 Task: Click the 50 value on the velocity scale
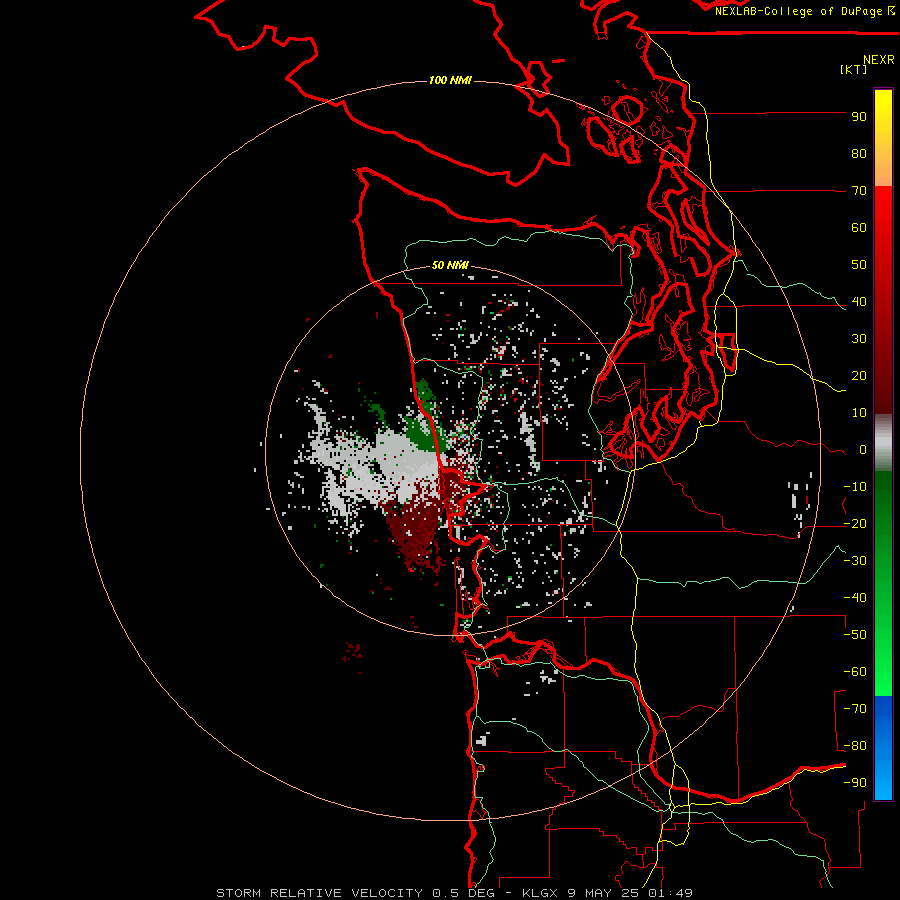pyautogui.click(x=859, y=265)
